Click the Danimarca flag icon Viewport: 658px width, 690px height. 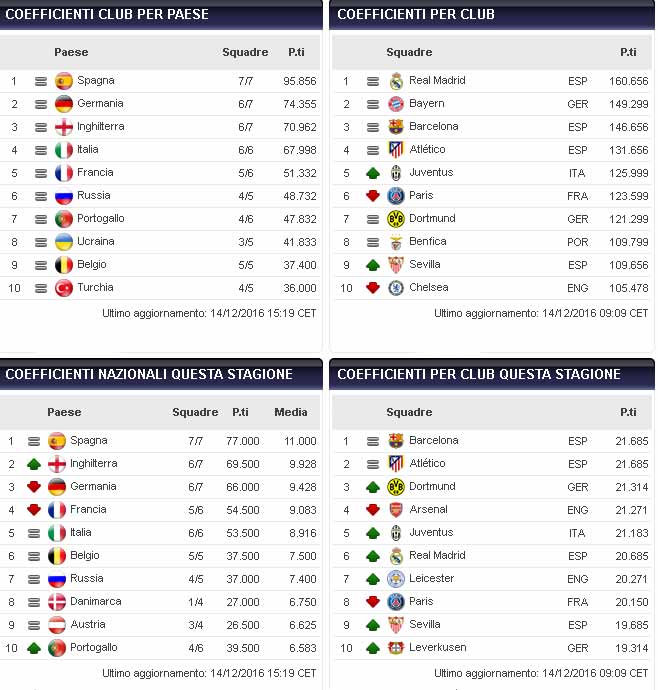tap(57, 602)
